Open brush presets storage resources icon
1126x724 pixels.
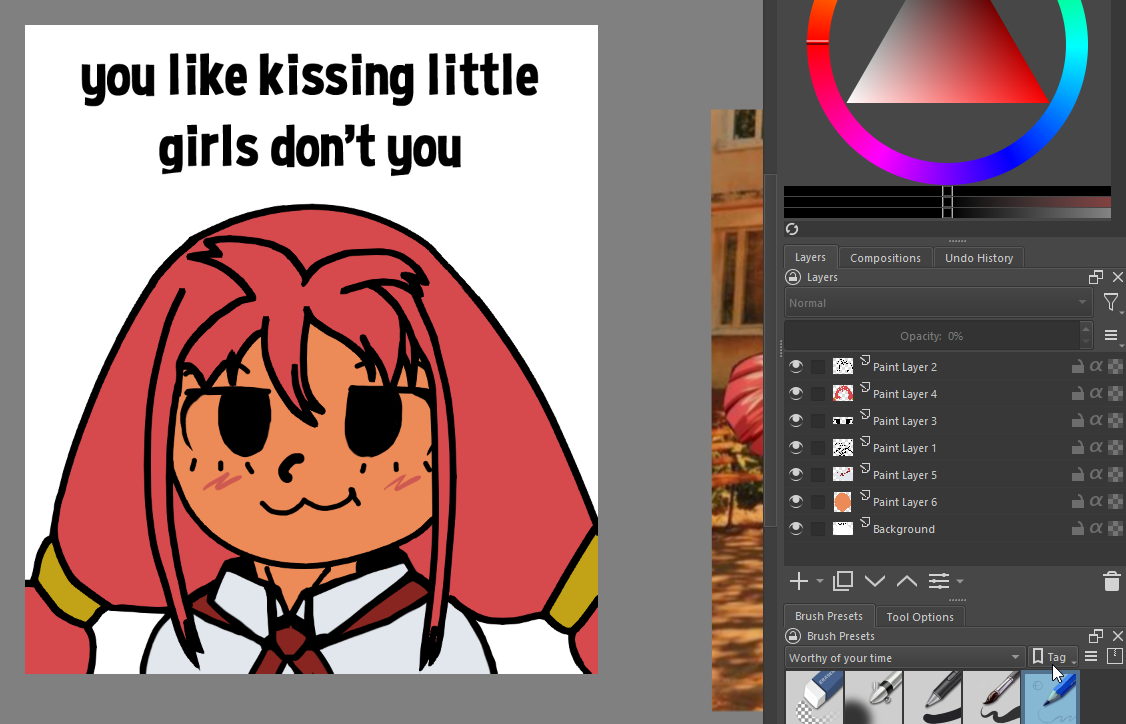pos(1115,656)
